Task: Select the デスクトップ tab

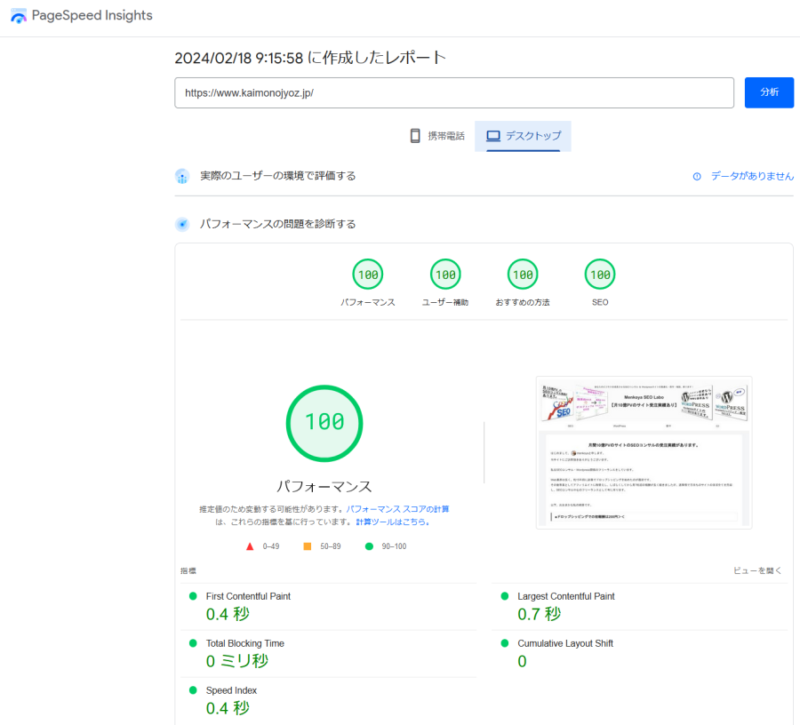Action: tap(523, 136)
